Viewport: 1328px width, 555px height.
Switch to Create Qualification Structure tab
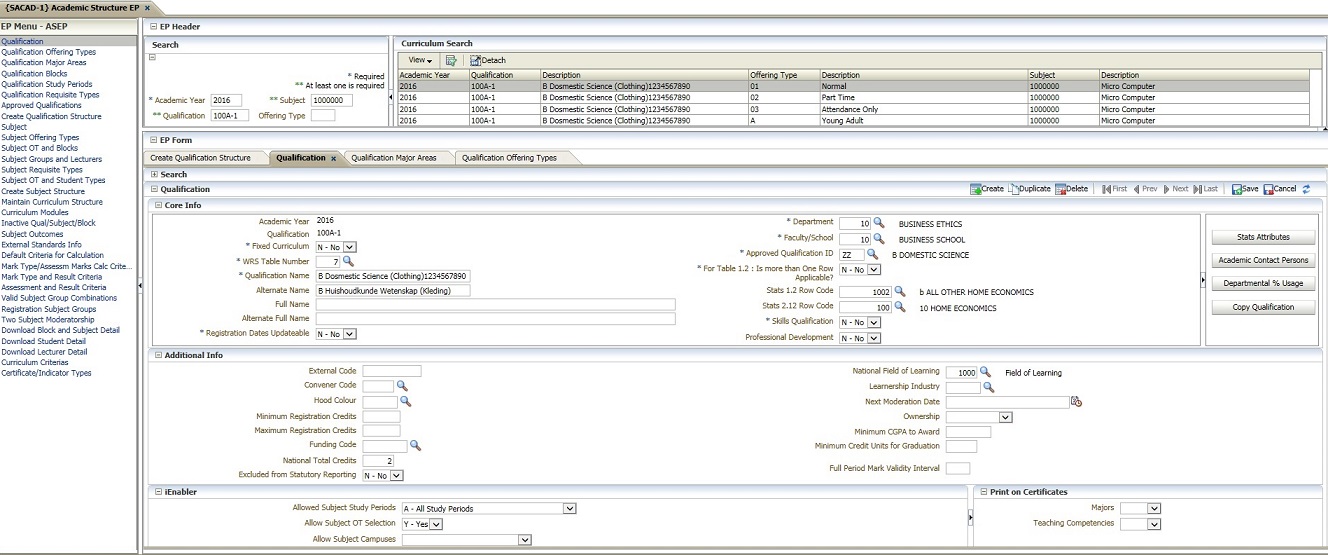[x=200, y=158]
